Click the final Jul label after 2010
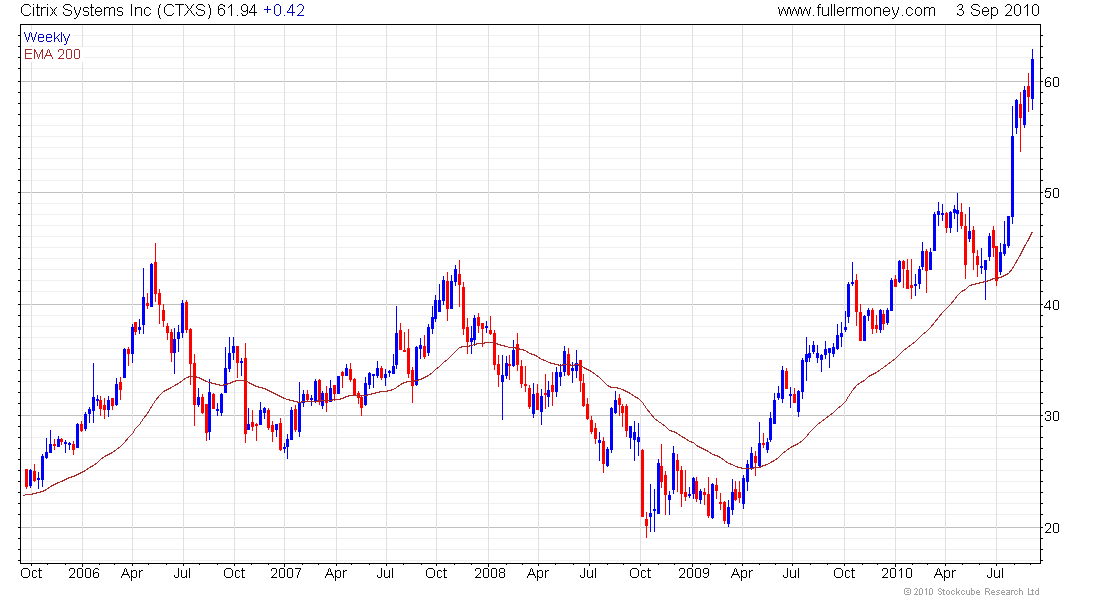 point(995,573)
